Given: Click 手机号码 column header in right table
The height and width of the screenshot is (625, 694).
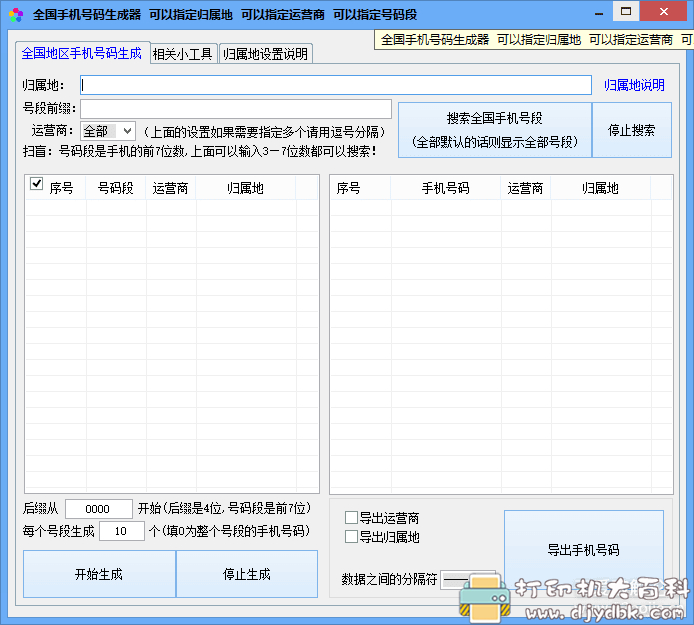Looking at the screenshot, I should click(x=445, y=188).
